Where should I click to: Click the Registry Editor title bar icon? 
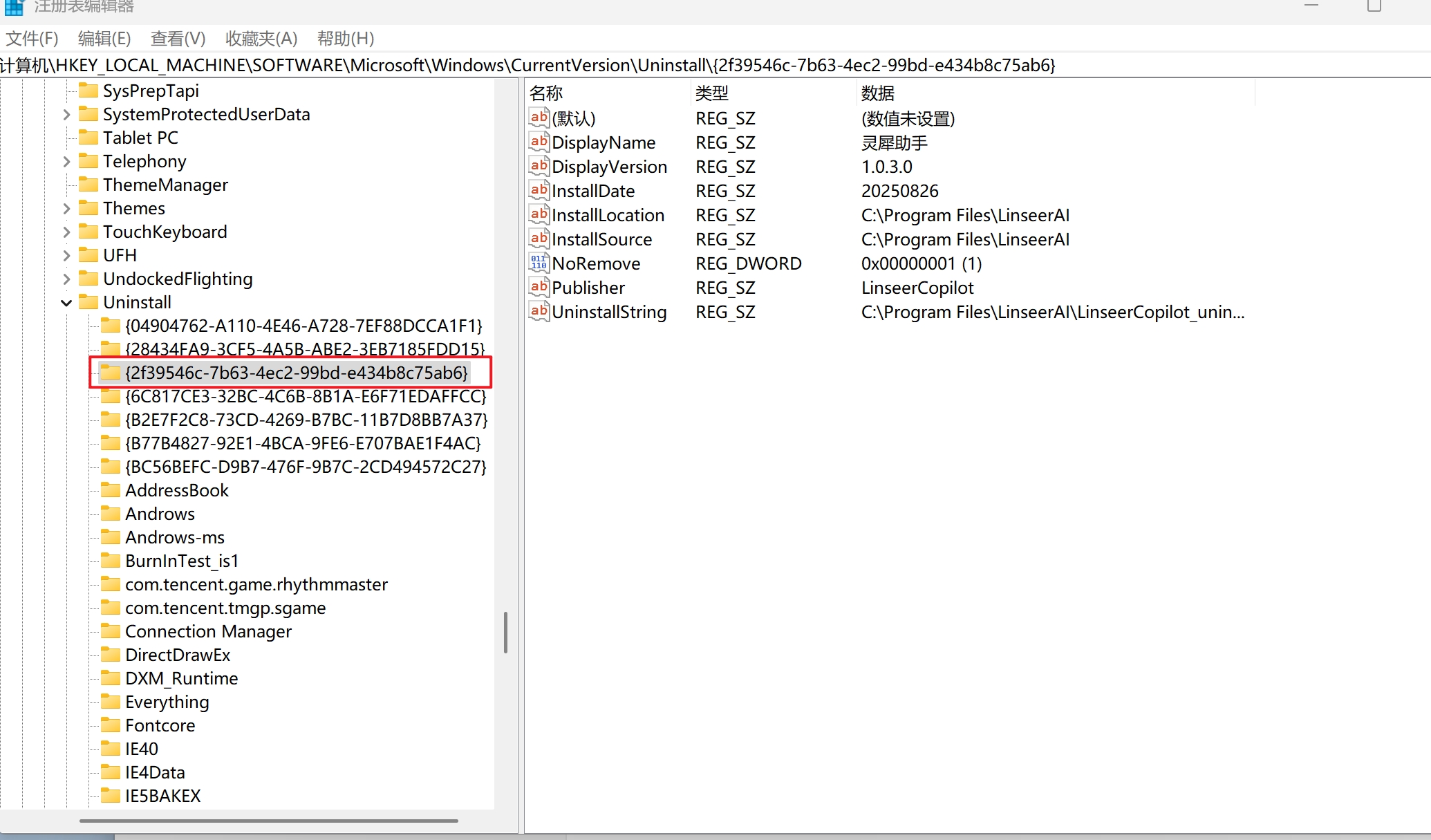[14, 7]
